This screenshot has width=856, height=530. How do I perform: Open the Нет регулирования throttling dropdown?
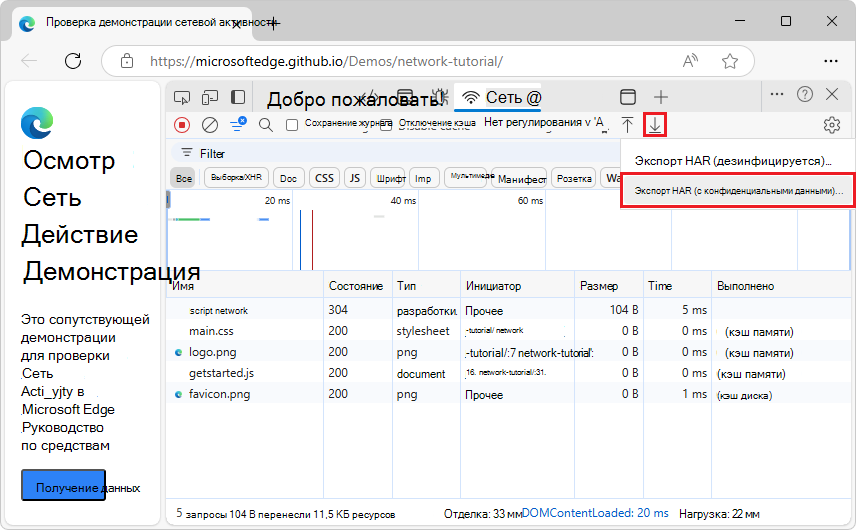click(x=544, y=123)
